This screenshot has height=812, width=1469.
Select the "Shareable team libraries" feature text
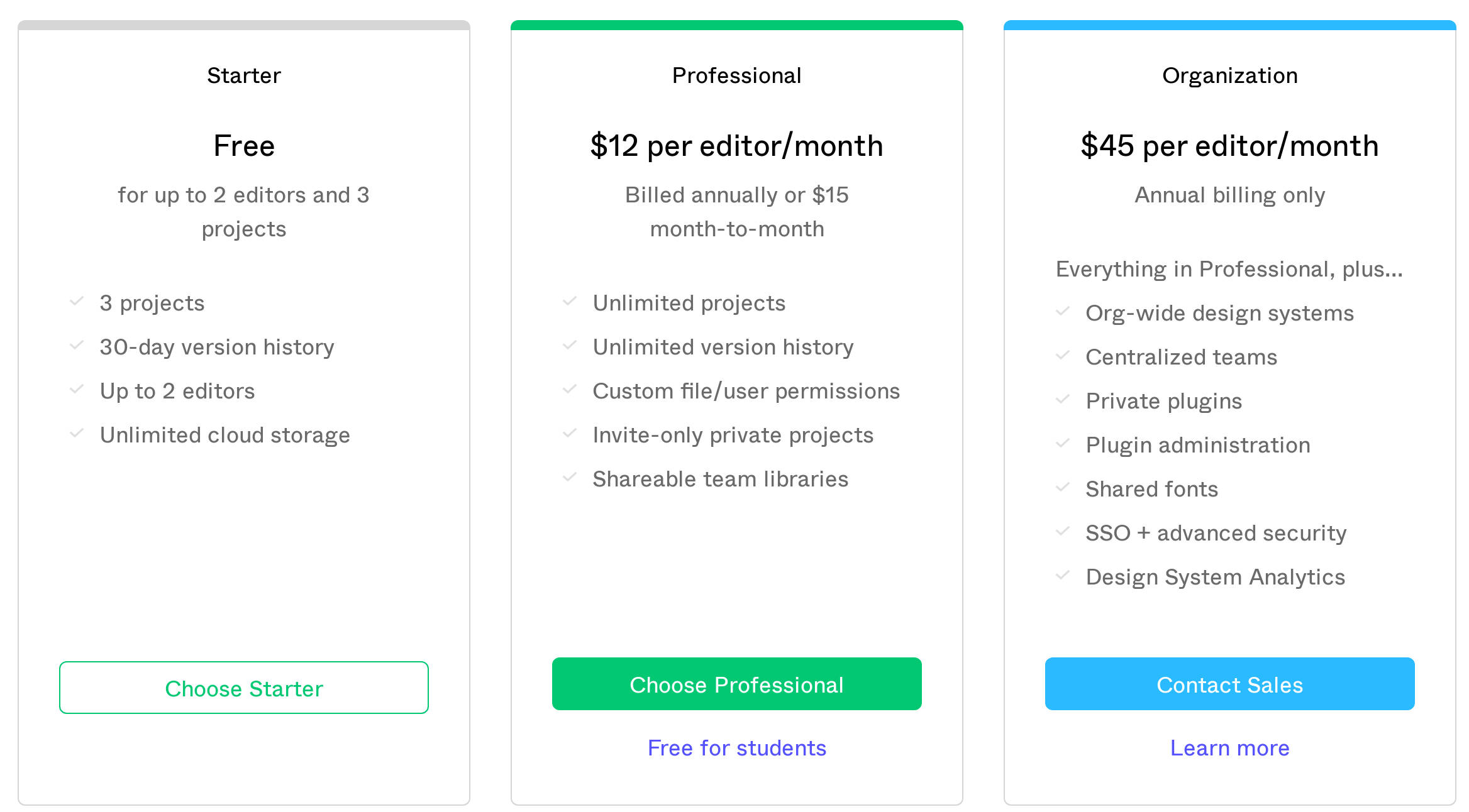click(x=720, y=478)
